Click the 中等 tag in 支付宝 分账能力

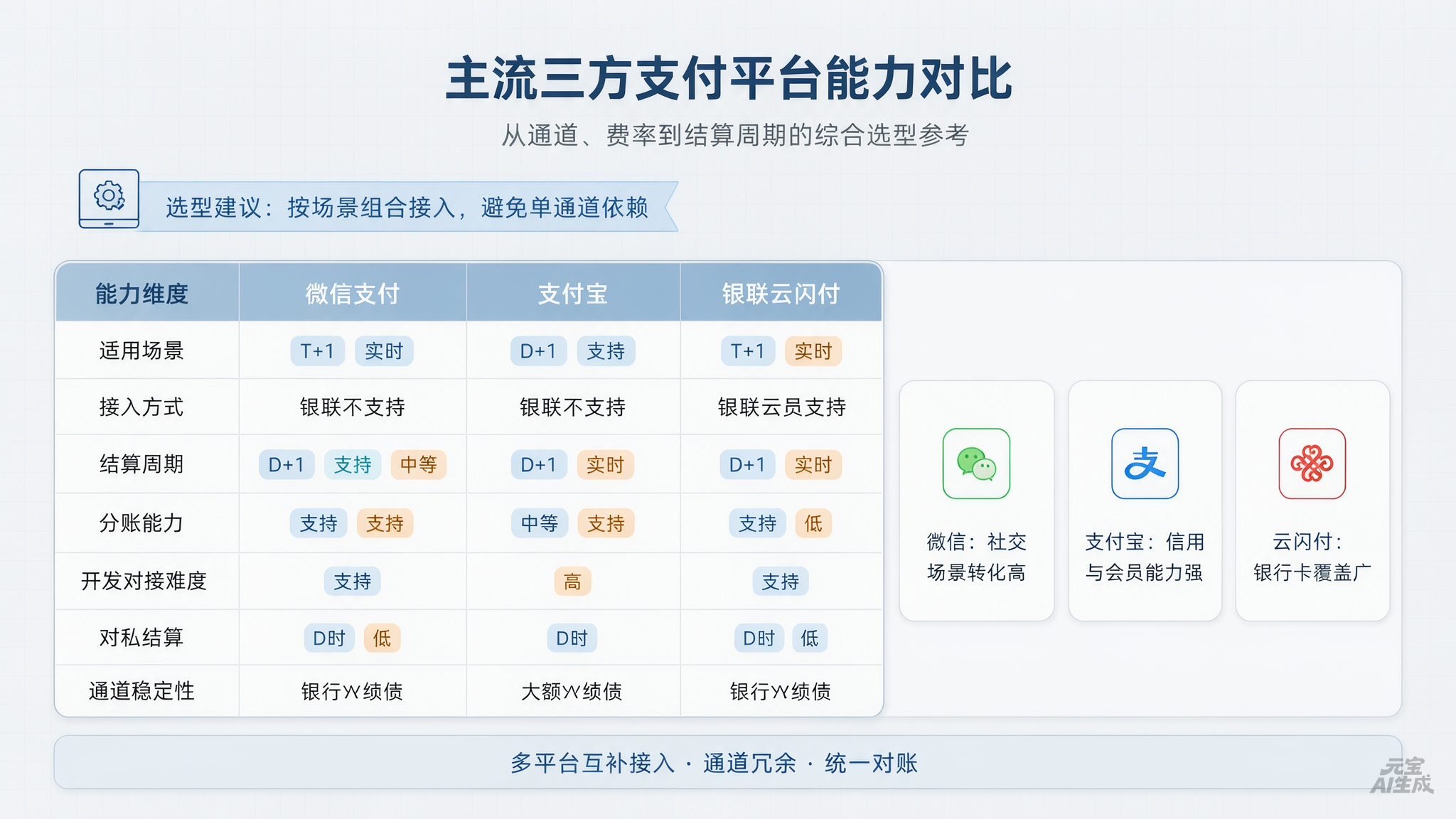(540, 524)
